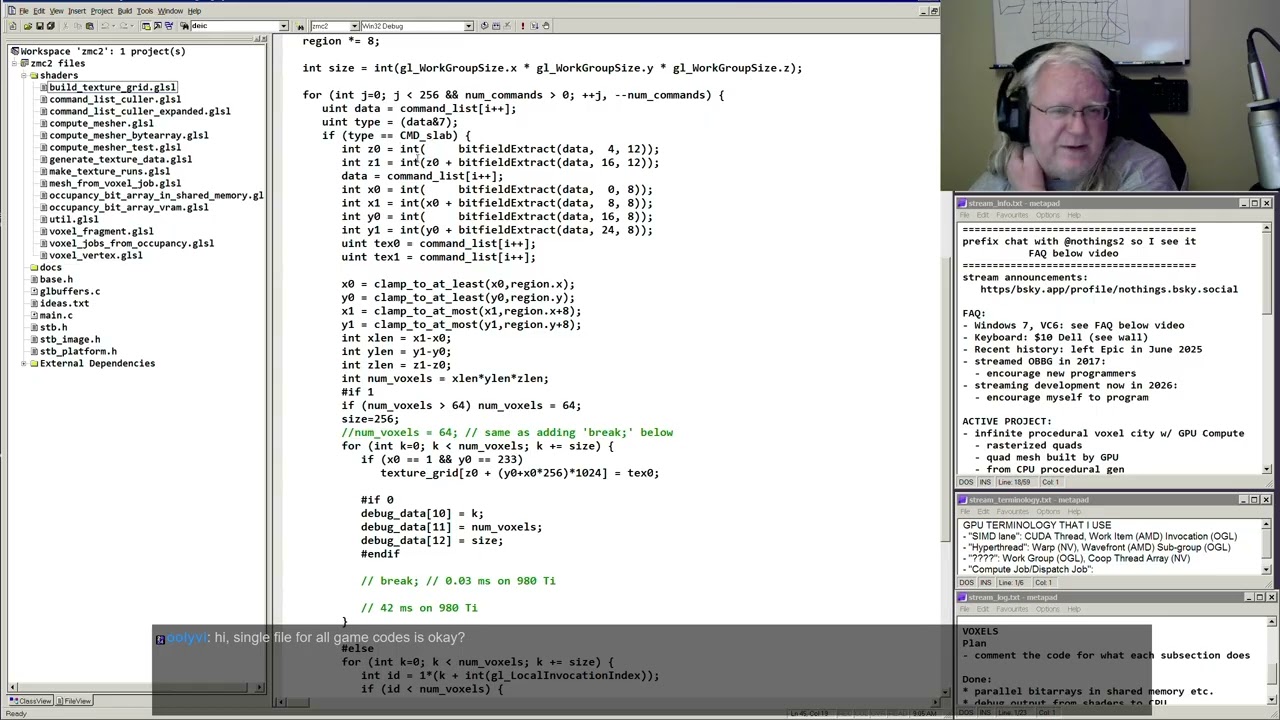Open the Win32 Debug configuration dropdown
This screenshot has width=1280, height=720.
[468, 26]
